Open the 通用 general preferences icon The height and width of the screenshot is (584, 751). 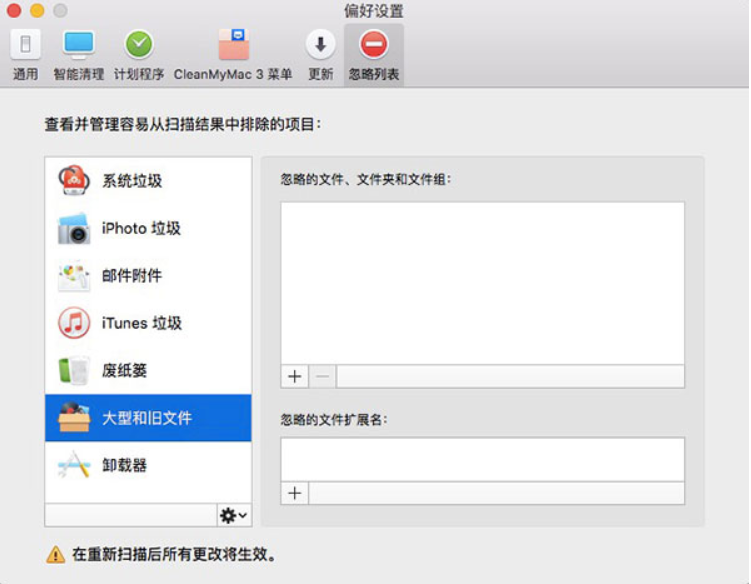coord(25,45)
